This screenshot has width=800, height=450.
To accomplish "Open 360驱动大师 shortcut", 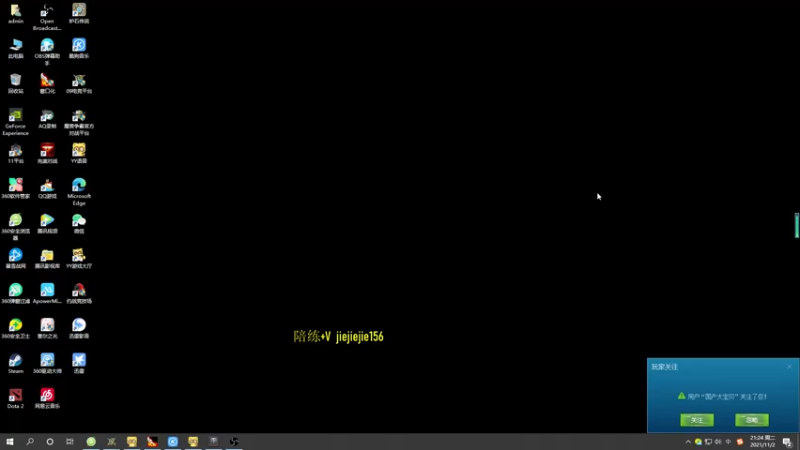I will pos(47,364).
